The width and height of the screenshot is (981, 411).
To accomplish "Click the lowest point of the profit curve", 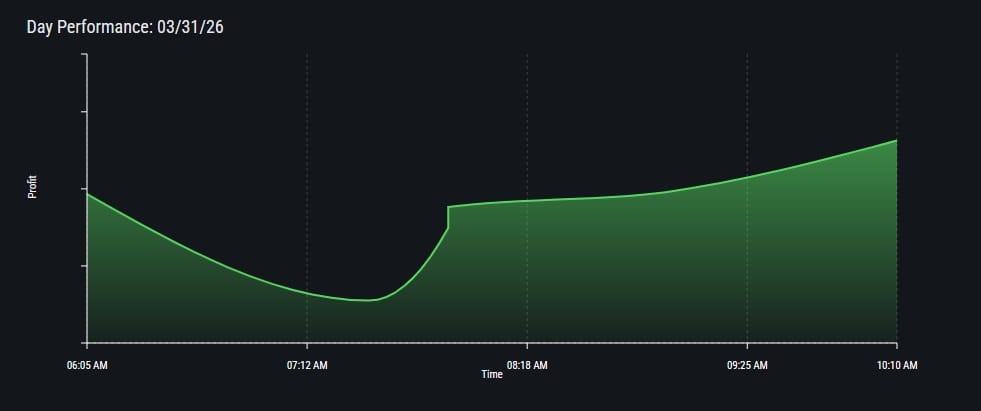I will (x=366, y=300).
